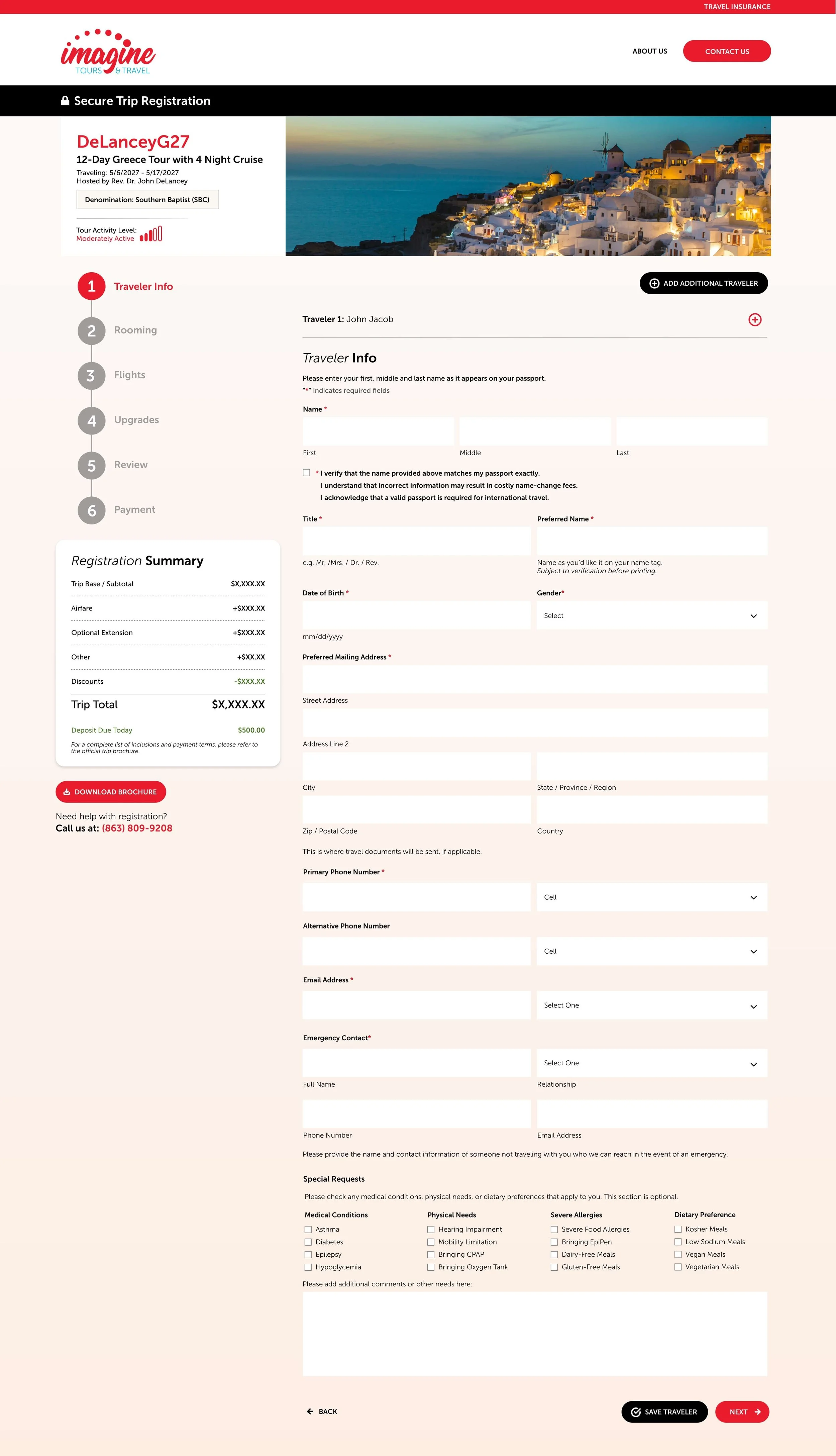Enable the Hearing Impairment checkbox
Image resolution: width=836 pixels, height=1456 pixels.
click(431, 1229)
